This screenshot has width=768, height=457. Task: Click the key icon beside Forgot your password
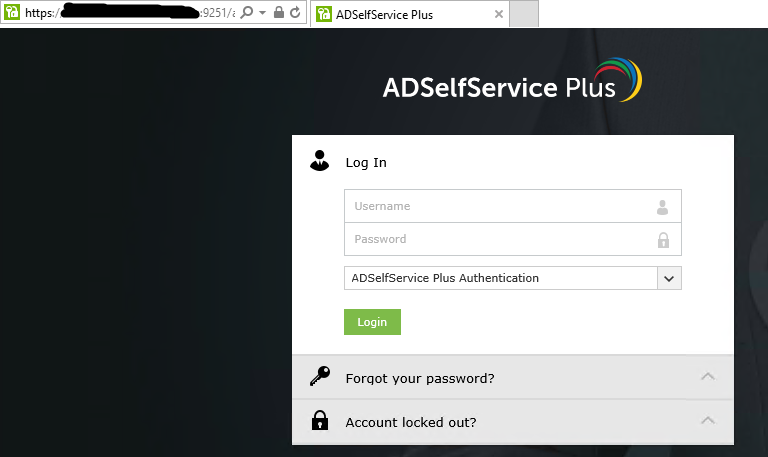point(320,376)
